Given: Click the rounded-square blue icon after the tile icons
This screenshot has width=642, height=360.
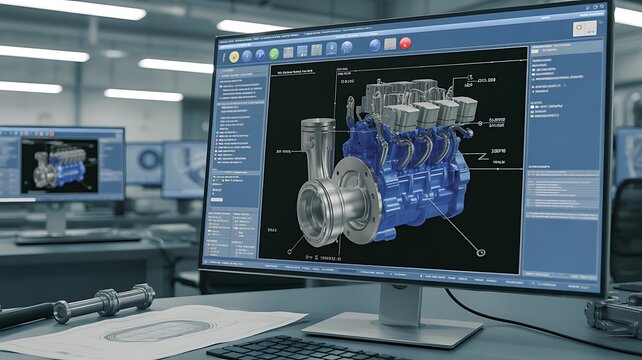Looking at the screenshot, I should point(331,49).
